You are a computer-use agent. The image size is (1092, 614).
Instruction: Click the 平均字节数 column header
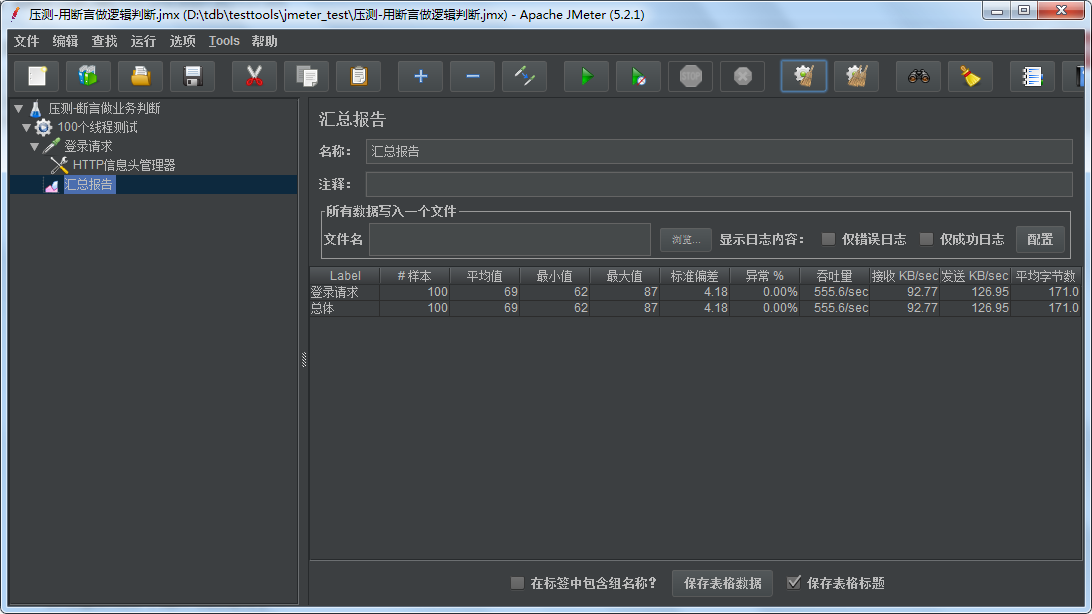(1045, 276)
